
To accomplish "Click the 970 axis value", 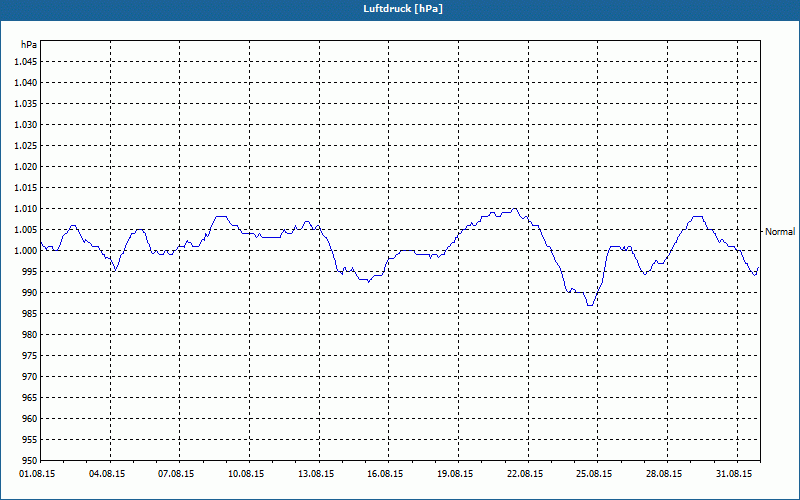I will pos(30,377).
